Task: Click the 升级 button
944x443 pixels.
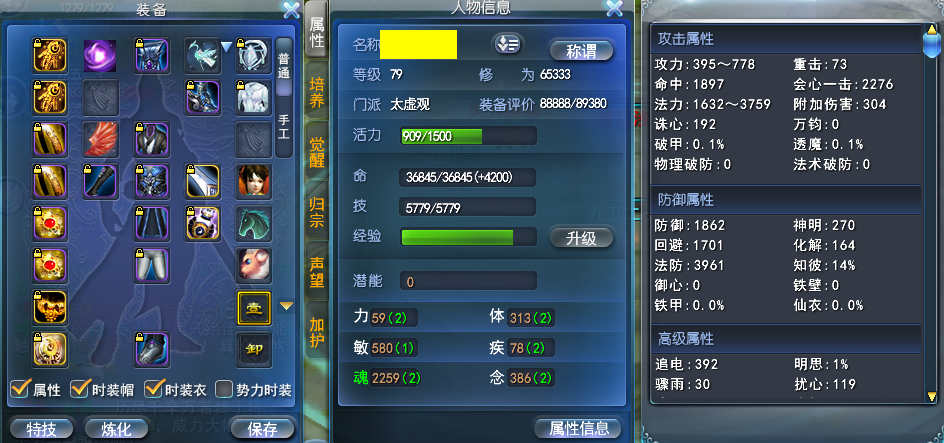Action: (x=581, y=238)
